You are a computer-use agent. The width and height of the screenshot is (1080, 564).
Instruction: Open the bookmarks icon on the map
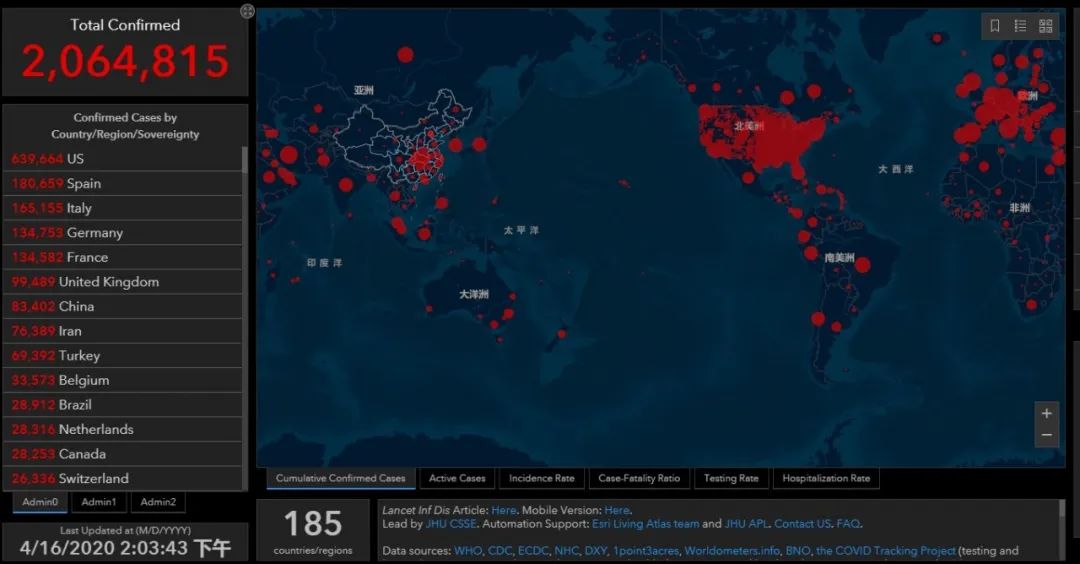pos(995,26)
